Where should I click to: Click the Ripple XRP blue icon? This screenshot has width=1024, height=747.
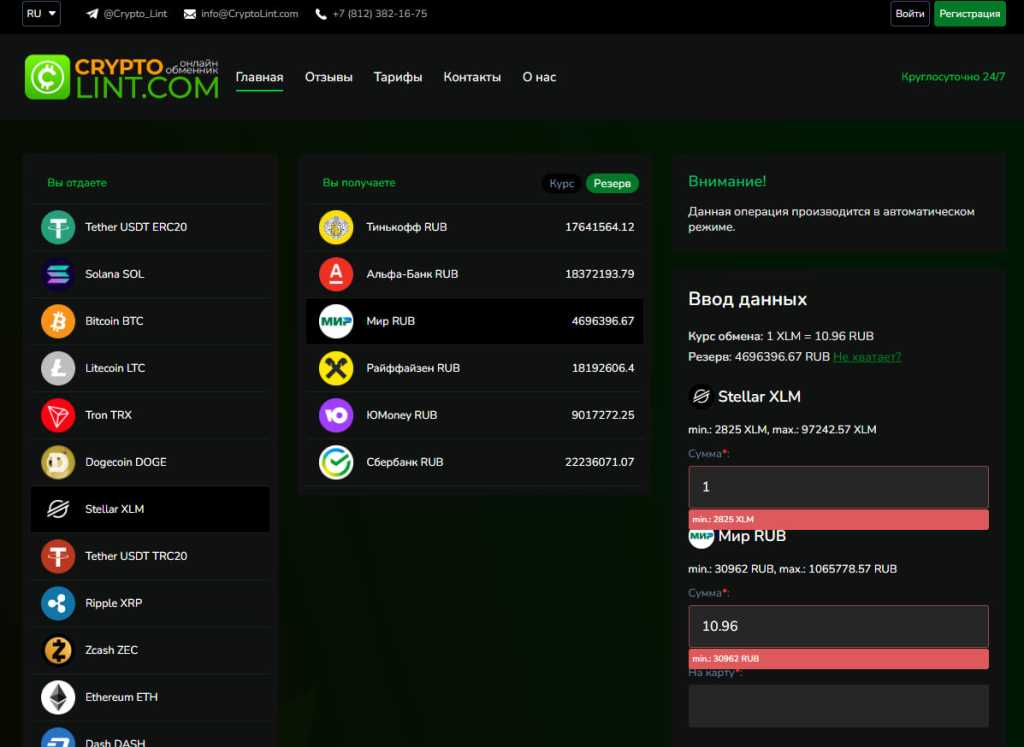pyautogui.click(x=58, y=603)
